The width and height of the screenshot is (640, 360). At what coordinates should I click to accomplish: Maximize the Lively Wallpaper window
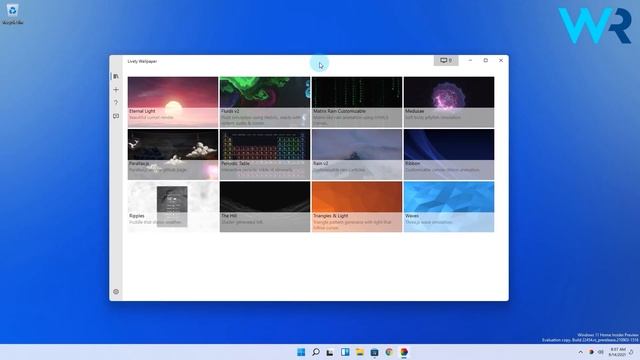[x=486, y=60]
